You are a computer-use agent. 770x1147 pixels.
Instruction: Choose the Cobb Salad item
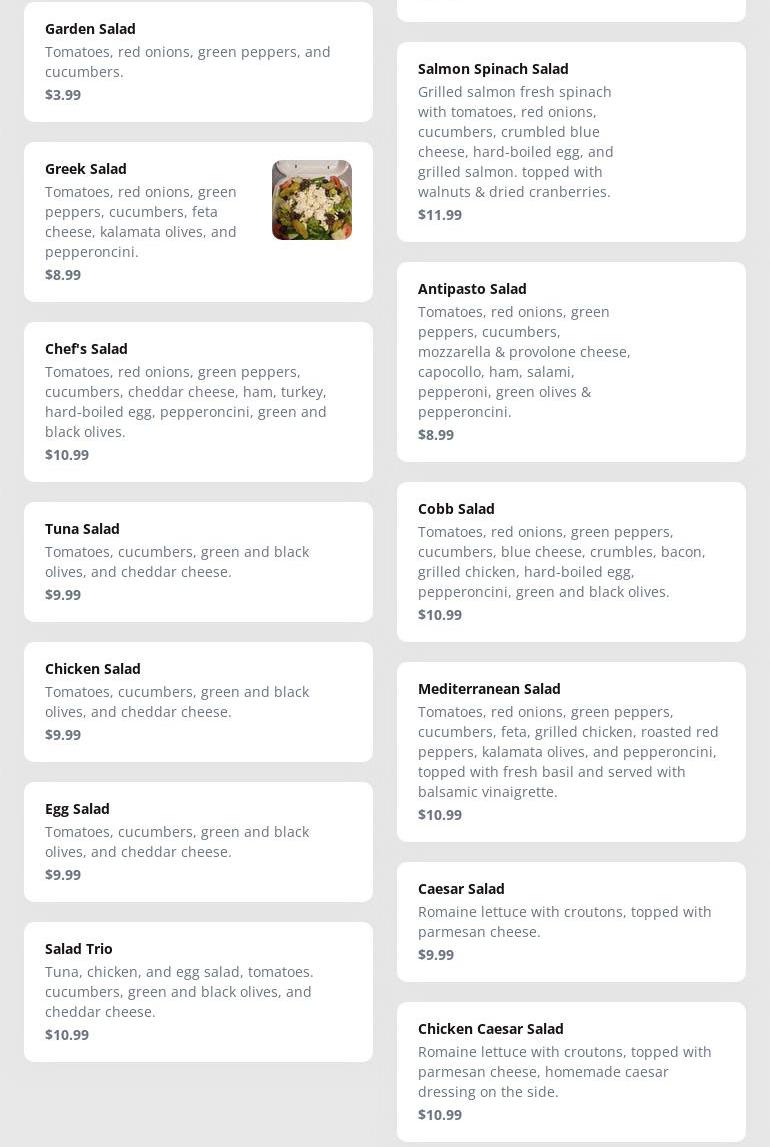(x=571, y=561)
